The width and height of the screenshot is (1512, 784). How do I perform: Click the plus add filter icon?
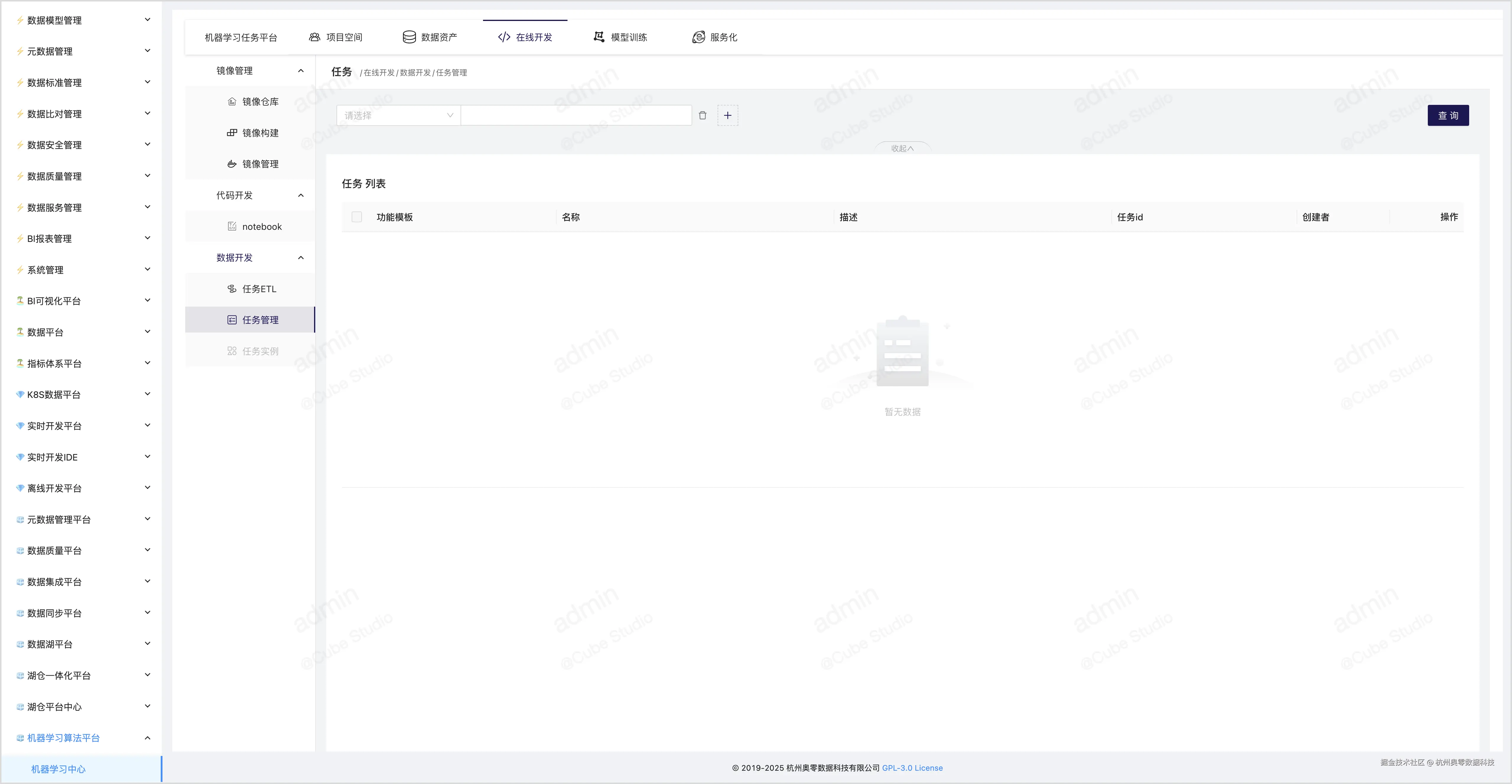click(x=727, y=116)
